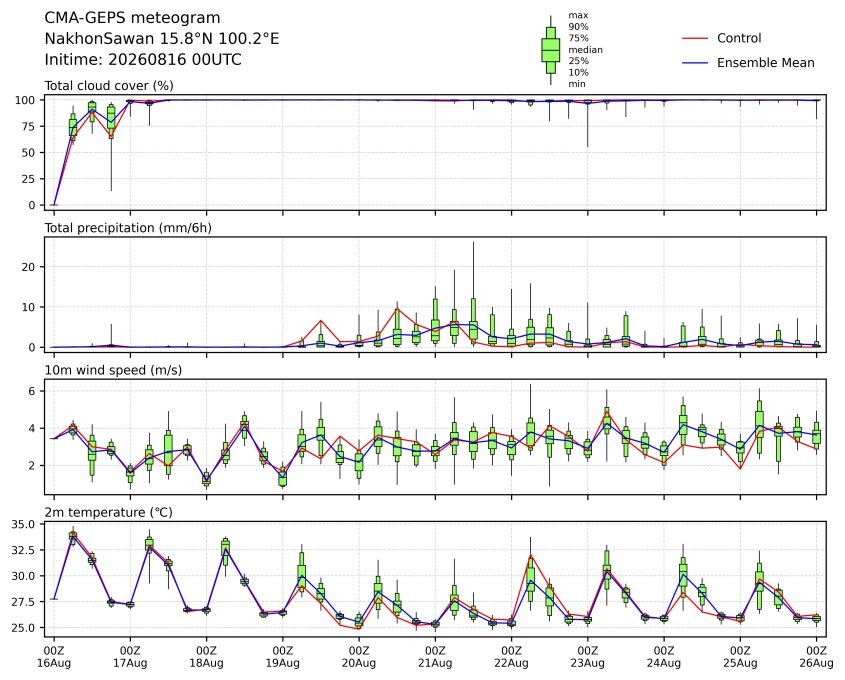Image resolution: width=845 pixels, height=680 pixels.
Task: Click the 25 tick on cloud cover axis
Action: tap(28, 179)
